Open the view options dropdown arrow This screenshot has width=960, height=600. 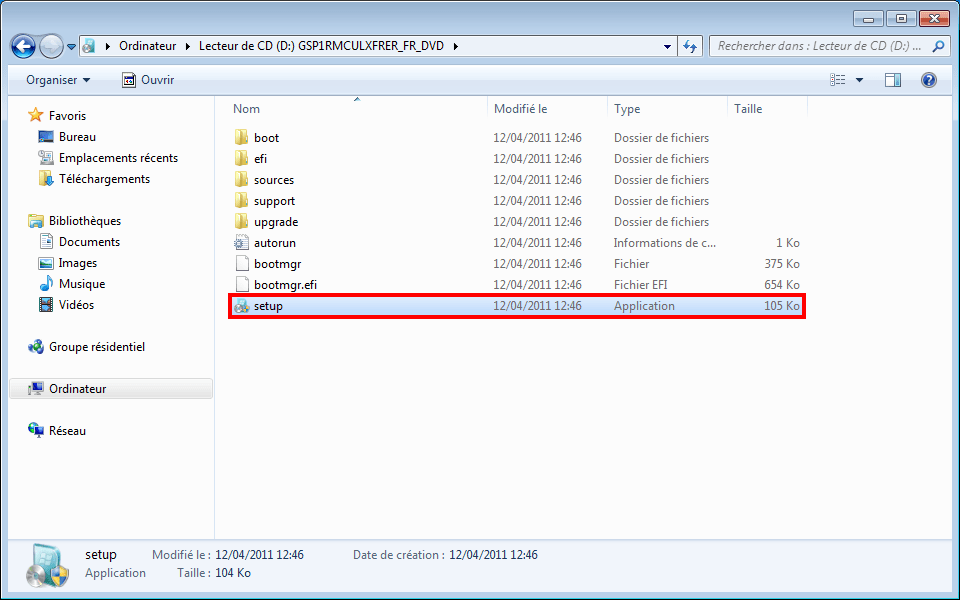point(859,80)
